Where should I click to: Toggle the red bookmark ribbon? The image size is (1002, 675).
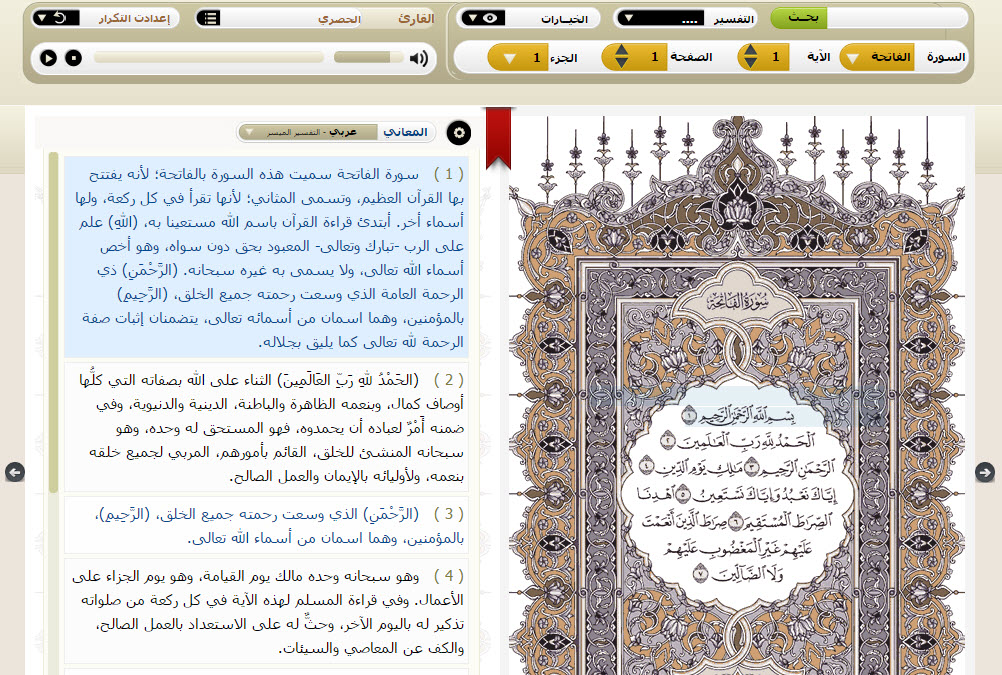click(x=498, y=137)
